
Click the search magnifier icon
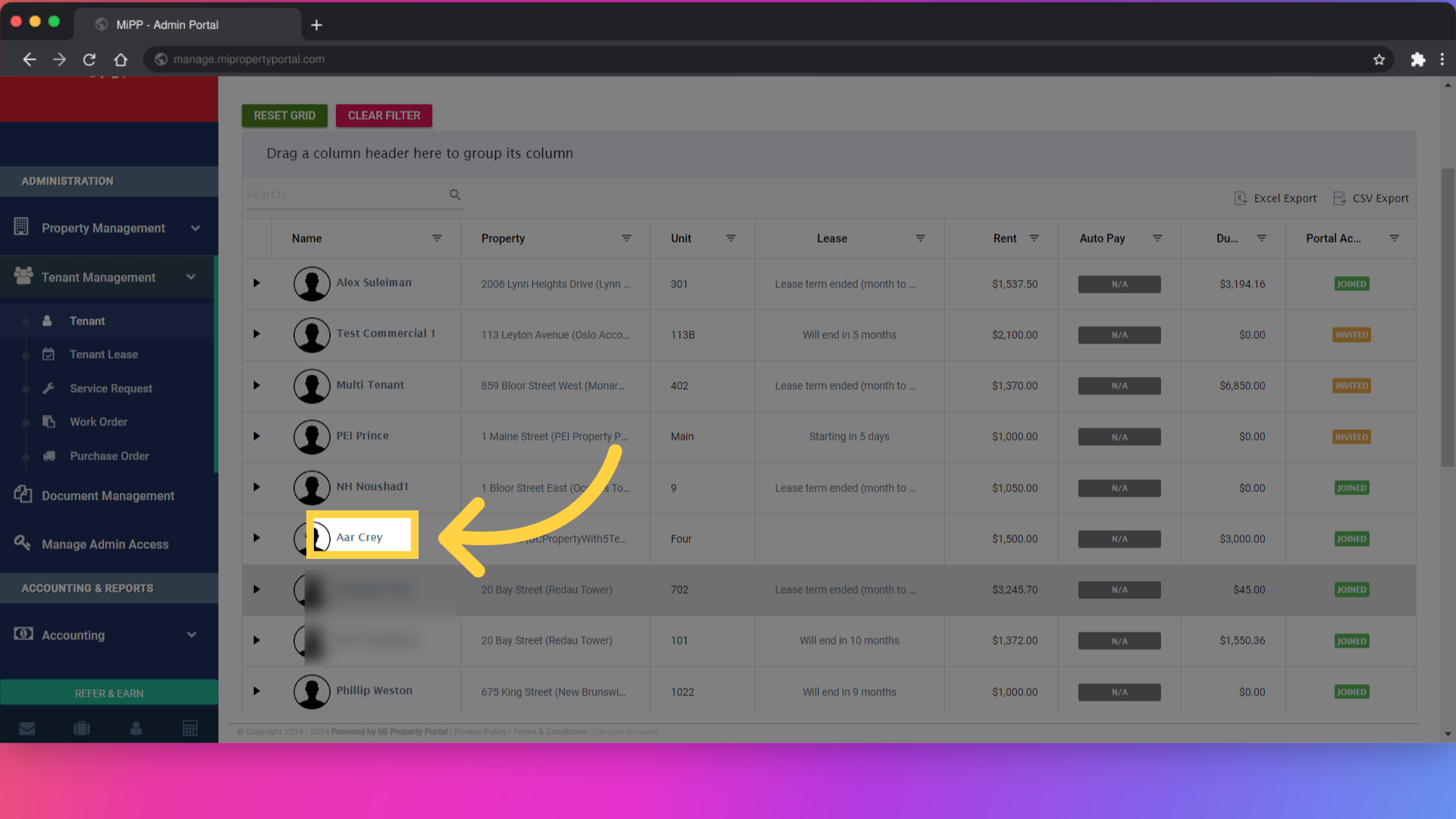[x=455, y=195]
